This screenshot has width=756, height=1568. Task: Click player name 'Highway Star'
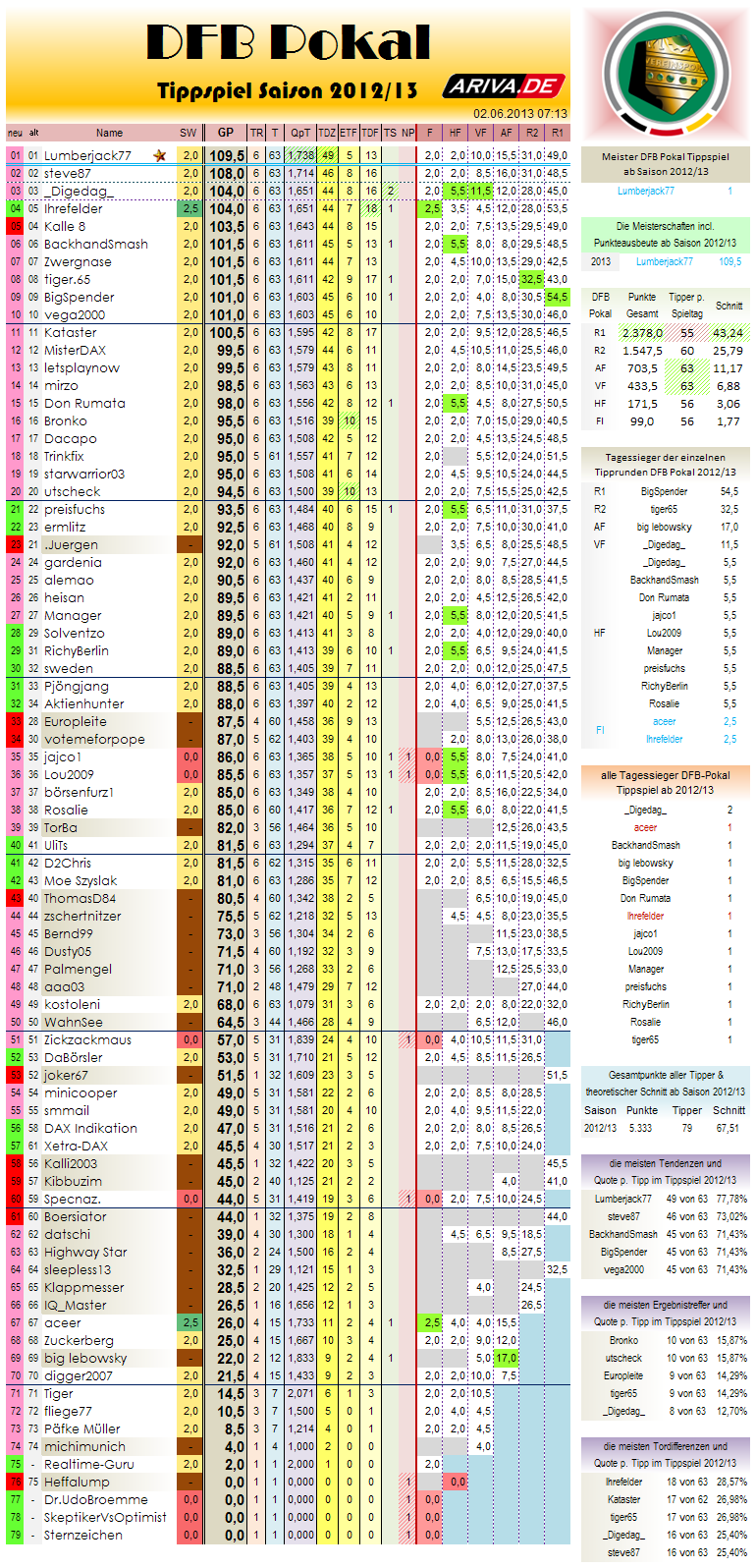(x=85, y=1252)
